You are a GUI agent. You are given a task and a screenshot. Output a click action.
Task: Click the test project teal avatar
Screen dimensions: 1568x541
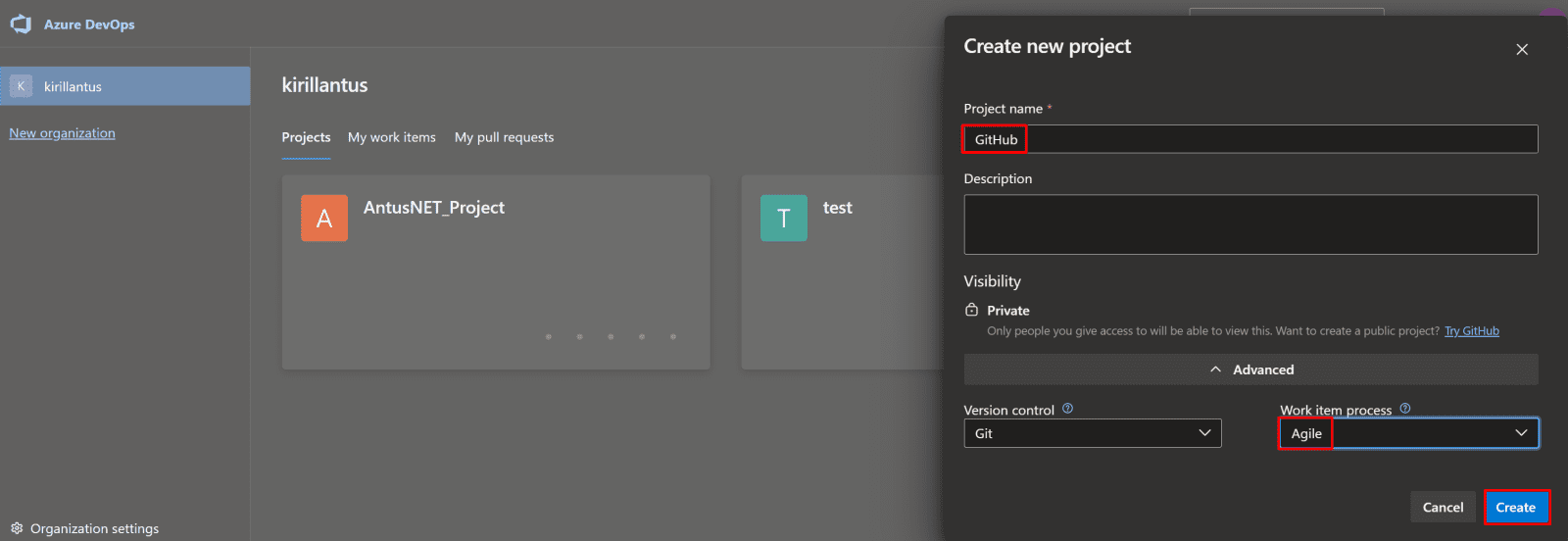783,218
